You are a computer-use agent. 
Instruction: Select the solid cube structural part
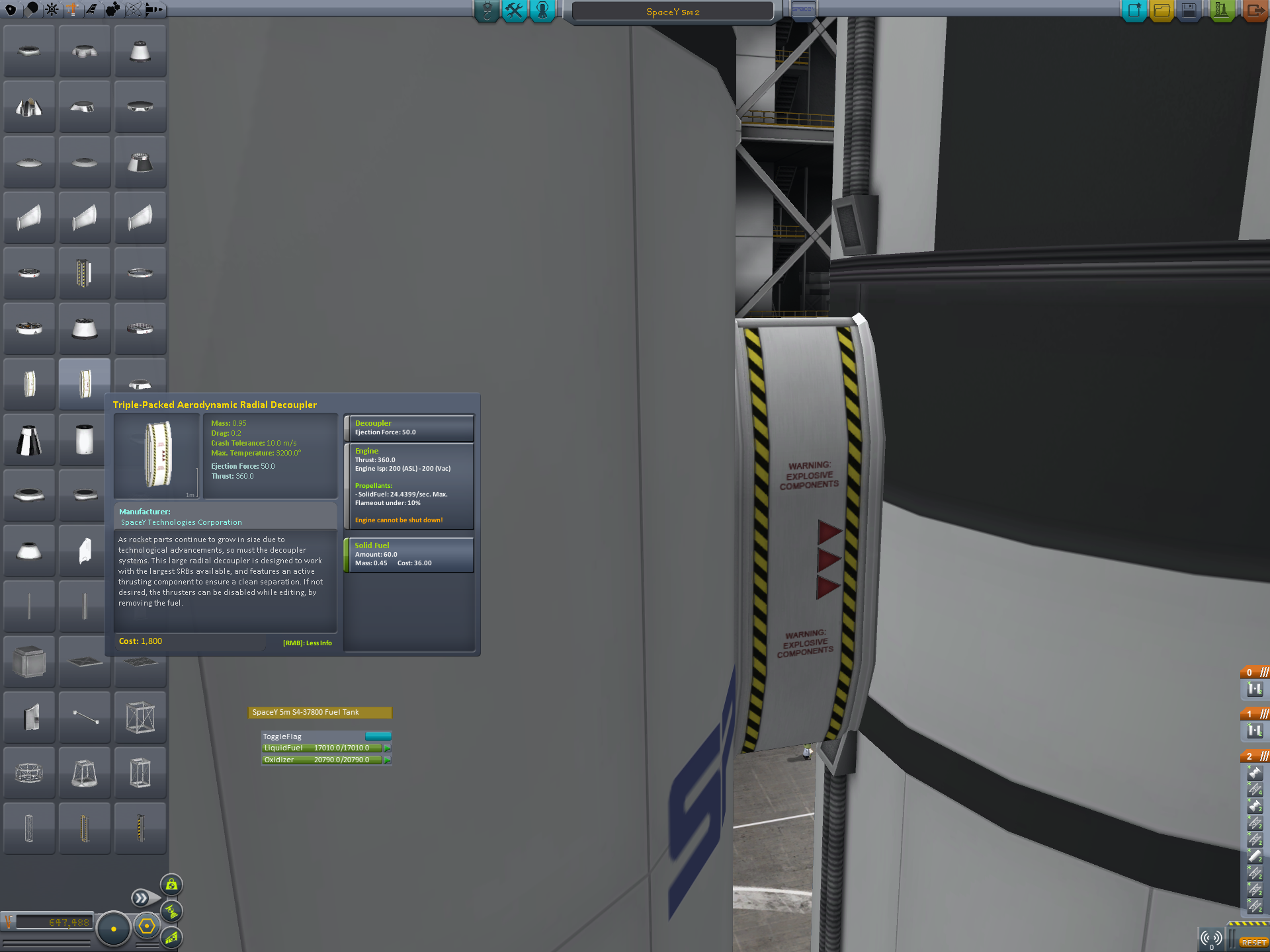29,662
